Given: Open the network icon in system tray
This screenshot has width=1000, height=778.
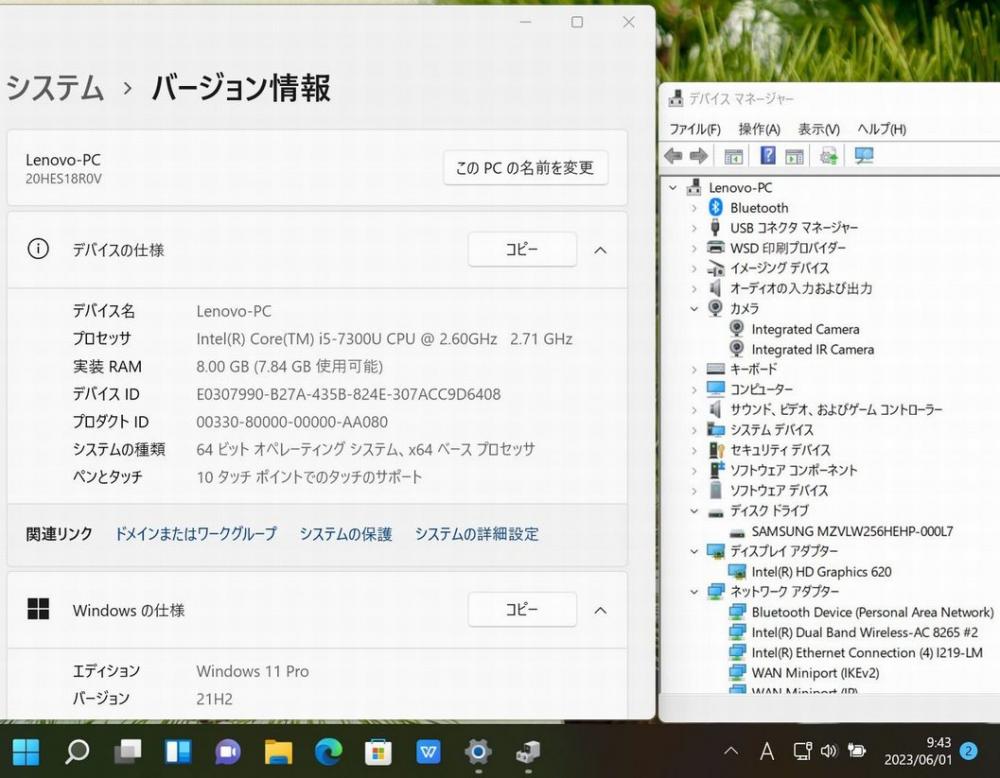Looking at the screenshot, I should point(802,751).
